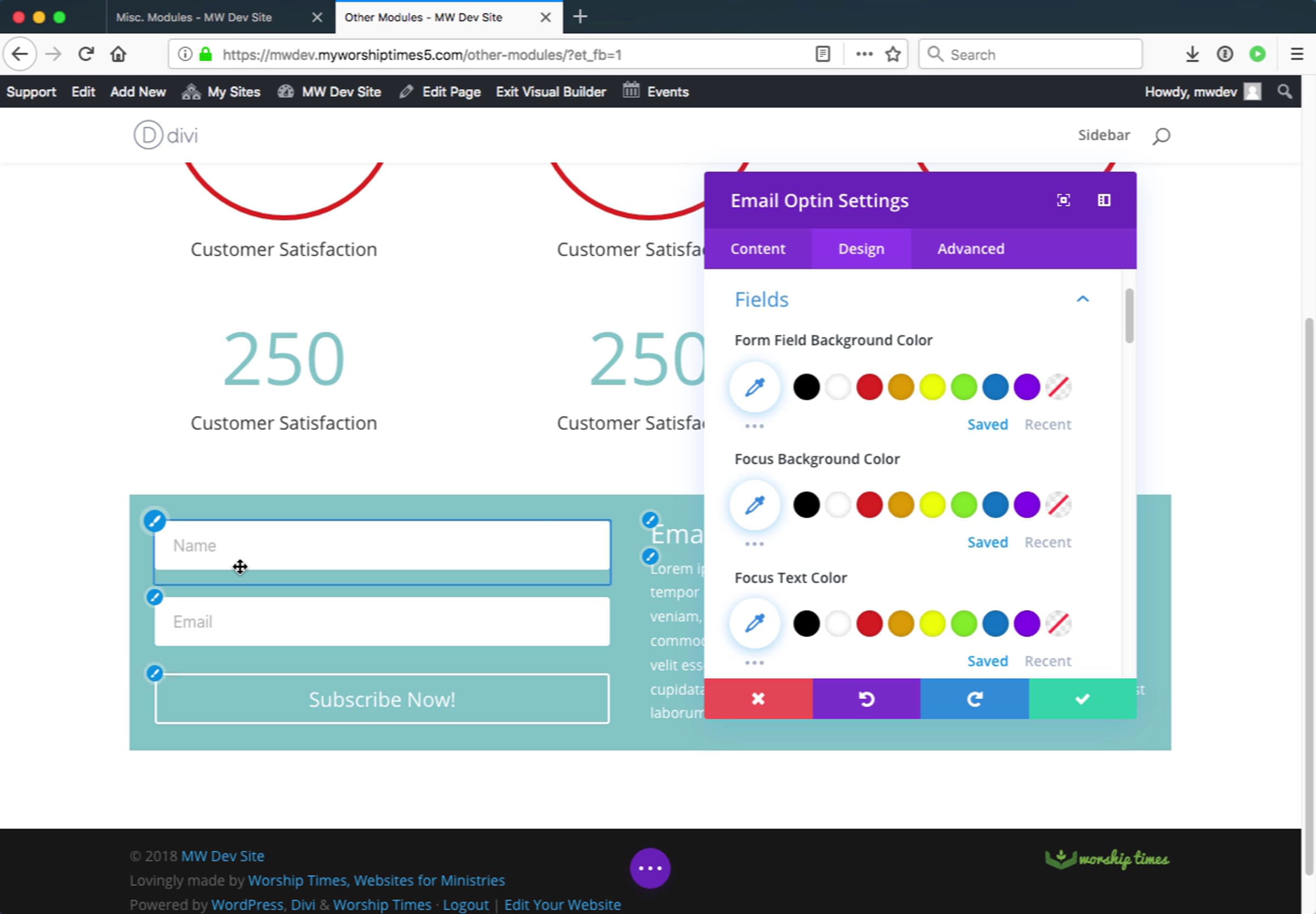
Task: Switch to the Content tab
Action: click(x=758, y=248)
